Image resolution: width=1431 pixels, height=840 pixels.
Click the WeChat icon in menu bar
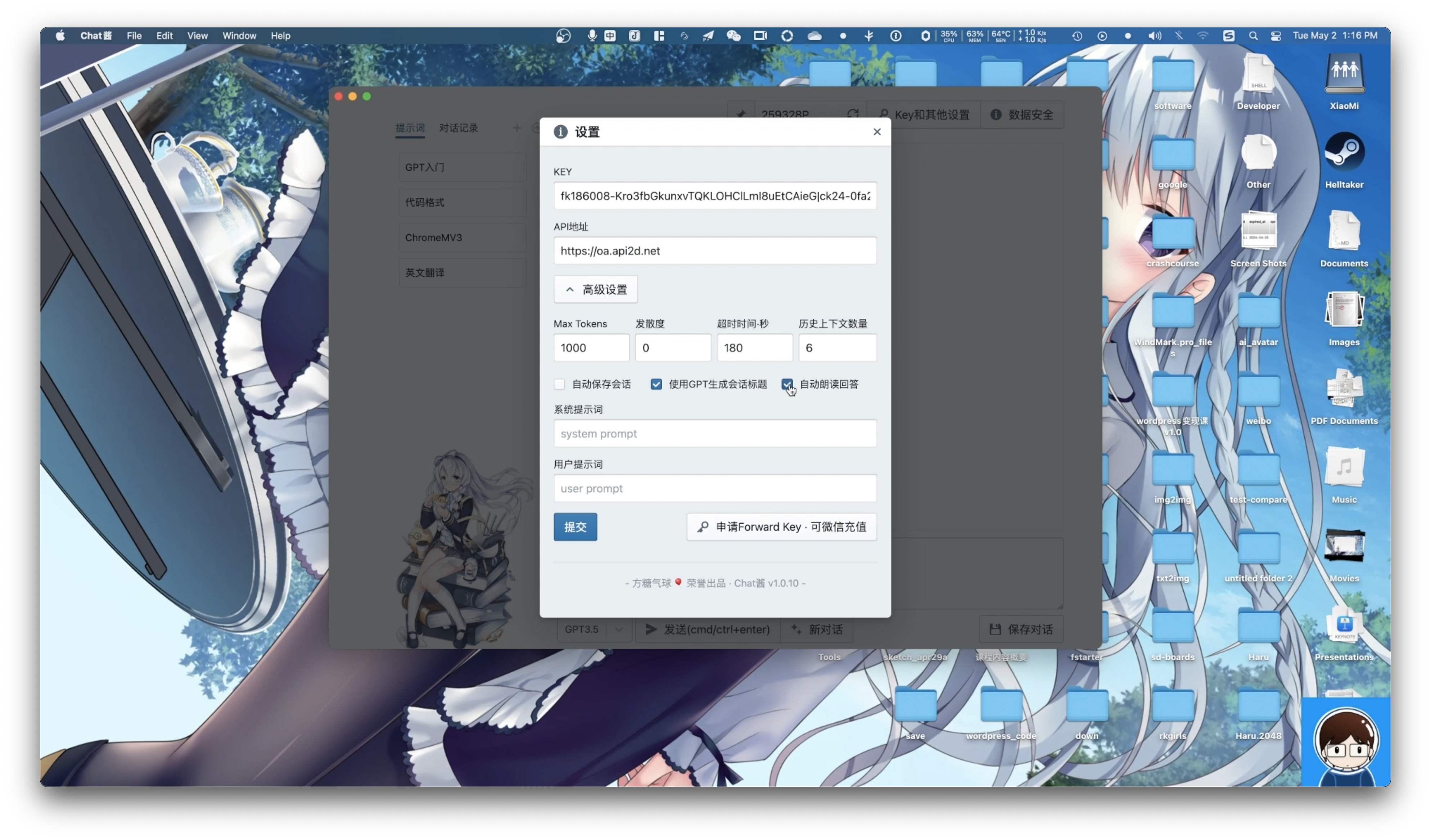pyautogui.click(x=733, y=36)
